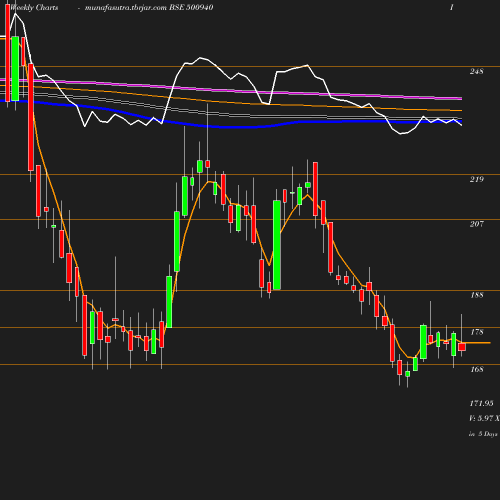Click the 171.95 closing price value
The height and width of the screenshot is (500, 500).
point(481,403)
